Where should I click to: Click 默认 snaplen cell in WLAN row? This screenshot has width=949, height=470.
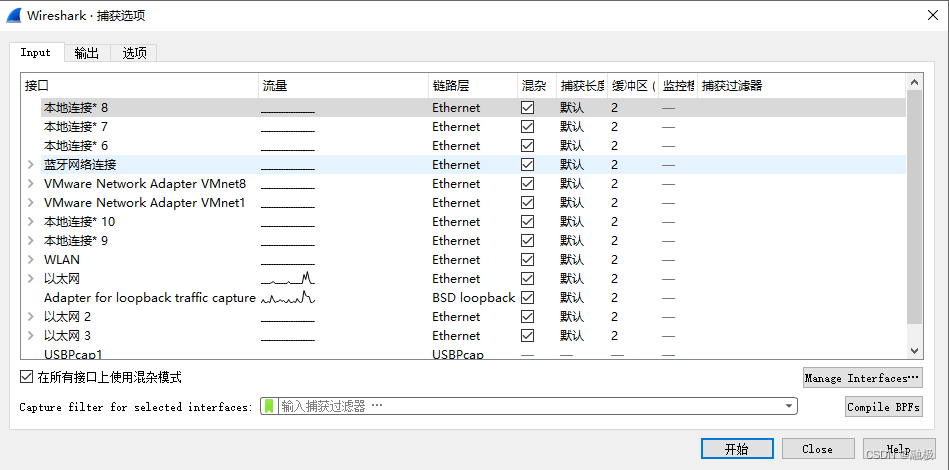pos(572,259)
